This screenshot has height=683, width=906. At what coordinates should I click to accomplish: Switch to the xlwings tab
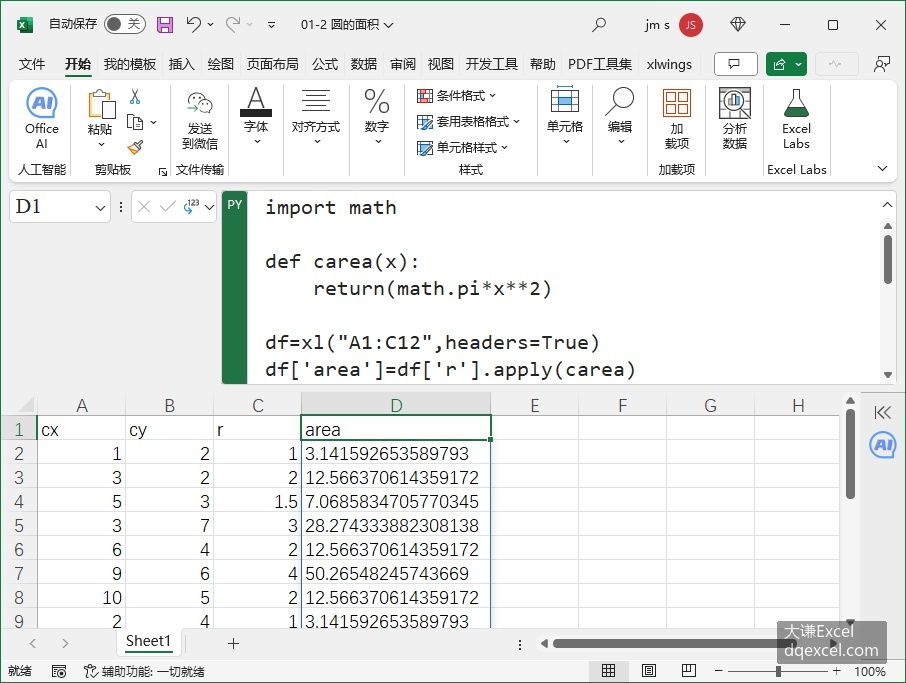[669, 64]
